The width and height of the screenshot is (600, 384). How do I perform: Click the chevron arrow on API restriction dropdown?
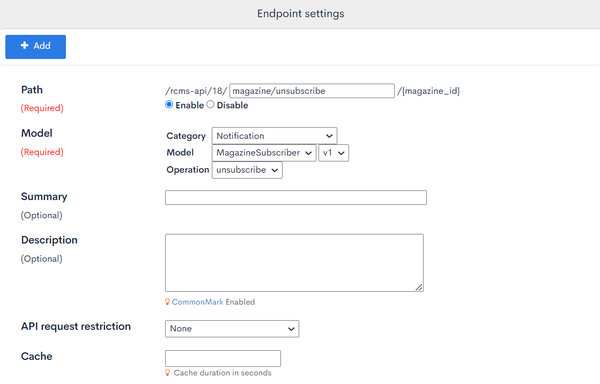(291, 329)
